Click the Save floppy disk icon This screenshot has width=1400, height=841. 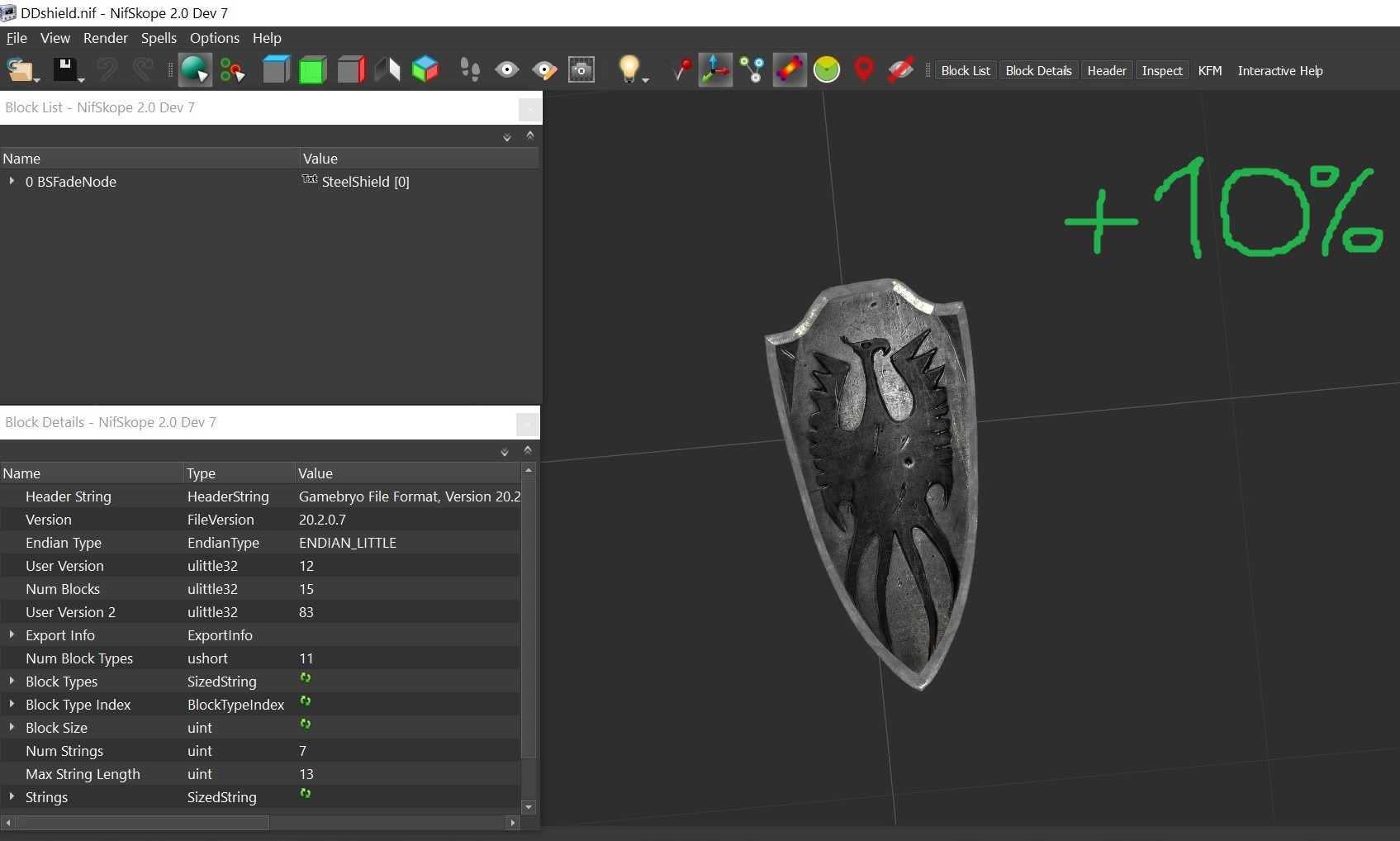coord(65,70)
